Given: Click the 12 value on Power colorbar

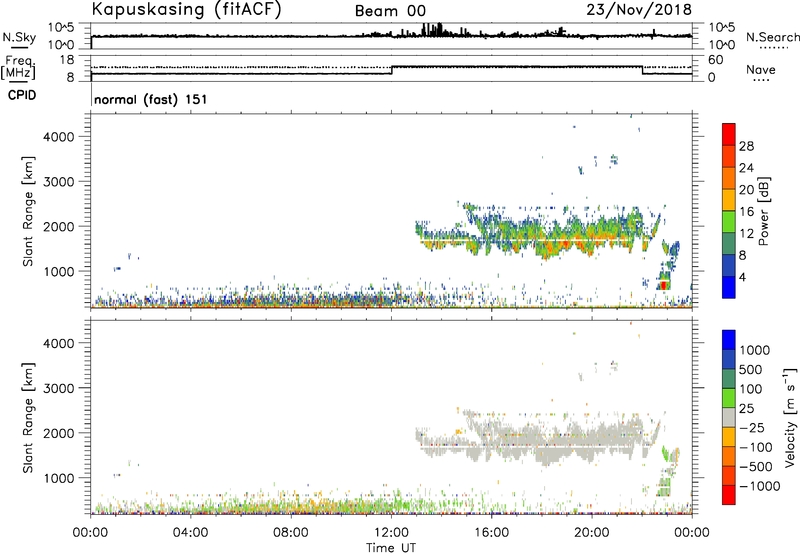Looking at the screenshot, I should [x=746, y=233].
